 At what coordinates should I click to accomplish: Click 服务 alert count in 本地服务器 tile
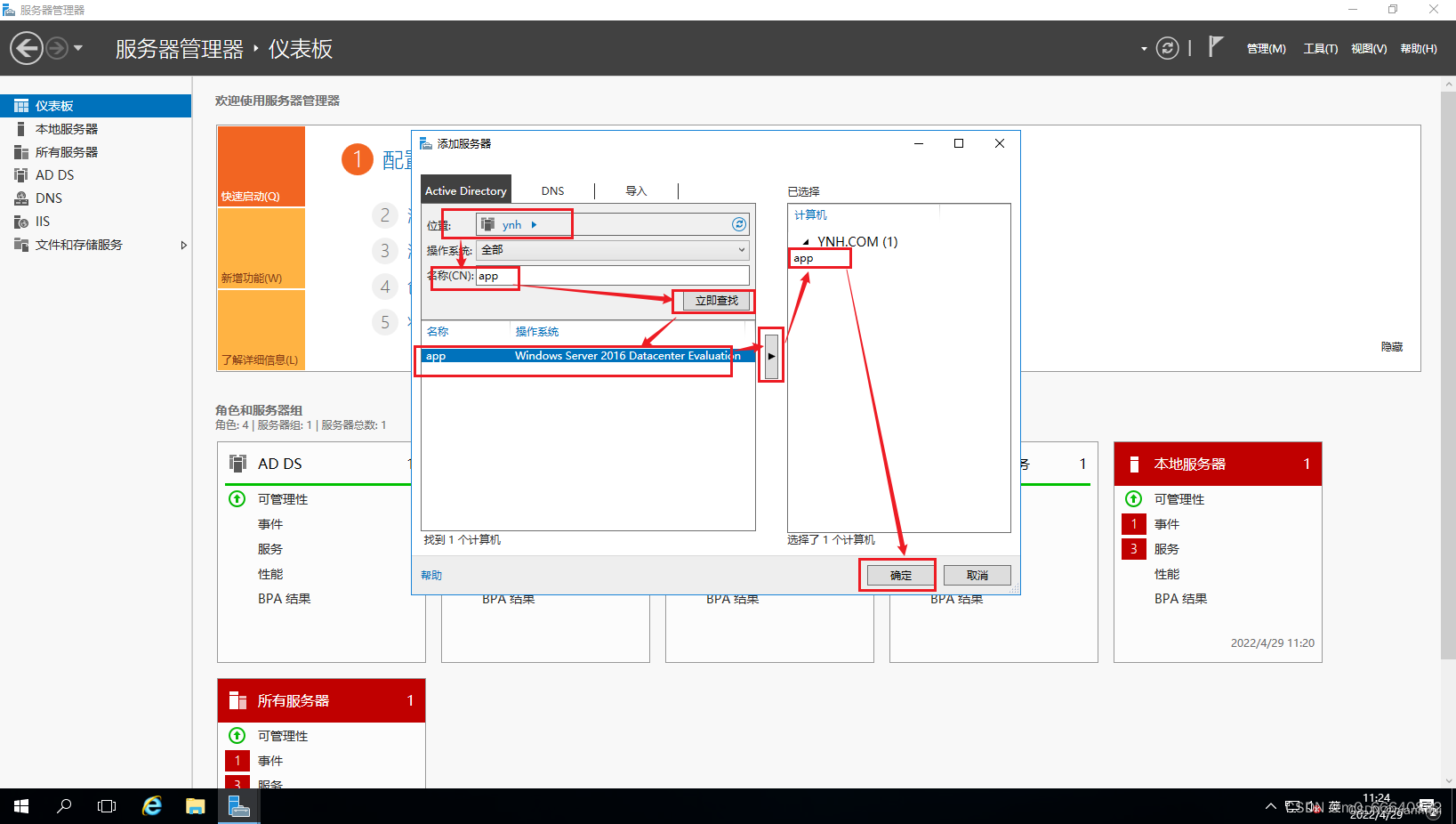1134,549
